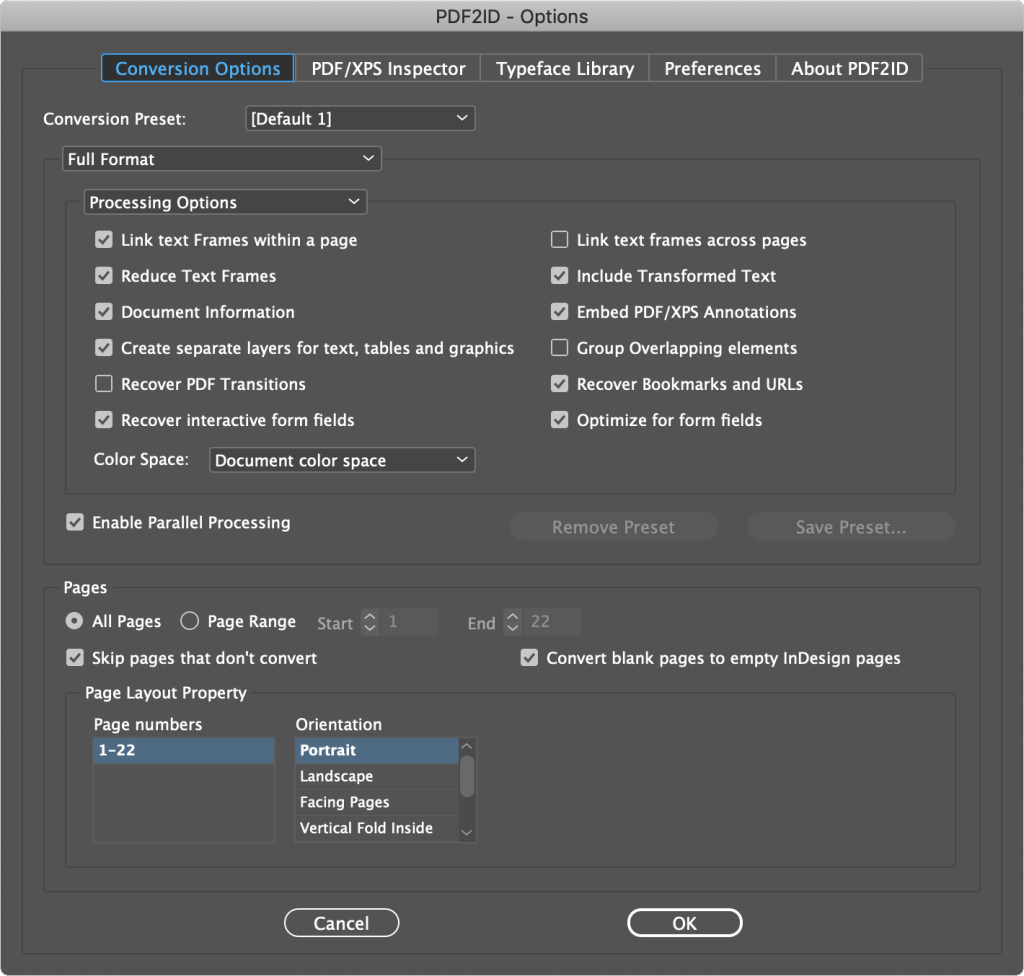The image size is (1024, 976).
Task: Open the Typeface Library tab
Action: click(x=565, y=68)
